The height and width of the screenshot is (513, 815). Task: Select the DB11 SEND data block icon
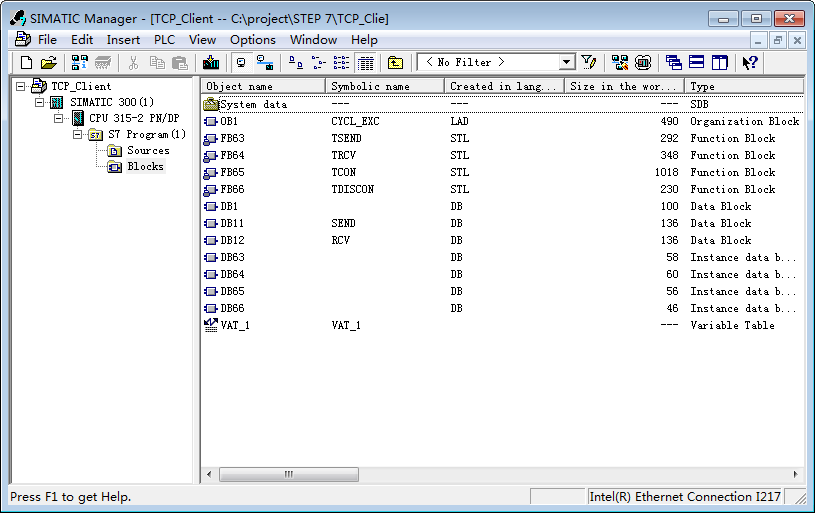[x=211, y=223]
